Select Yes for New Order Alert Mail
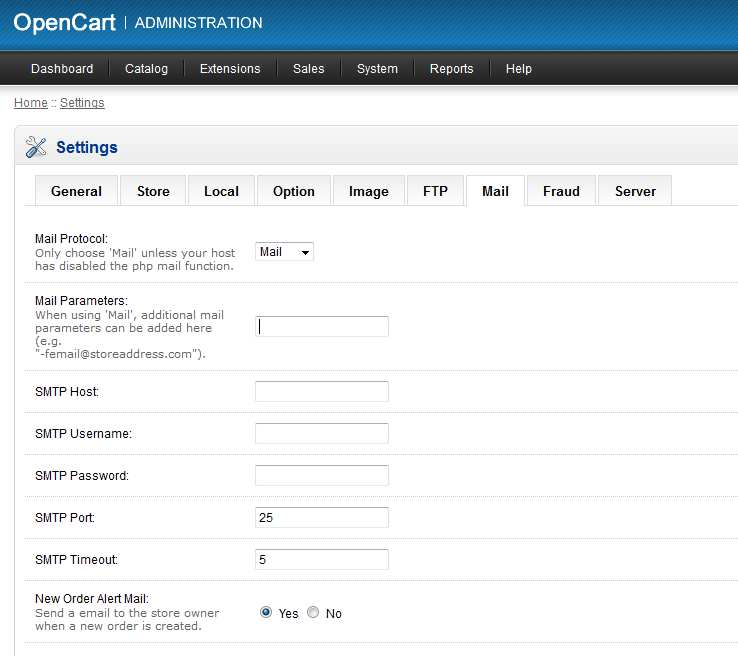This screenshot has height=656, width=738. coord(266,612)
